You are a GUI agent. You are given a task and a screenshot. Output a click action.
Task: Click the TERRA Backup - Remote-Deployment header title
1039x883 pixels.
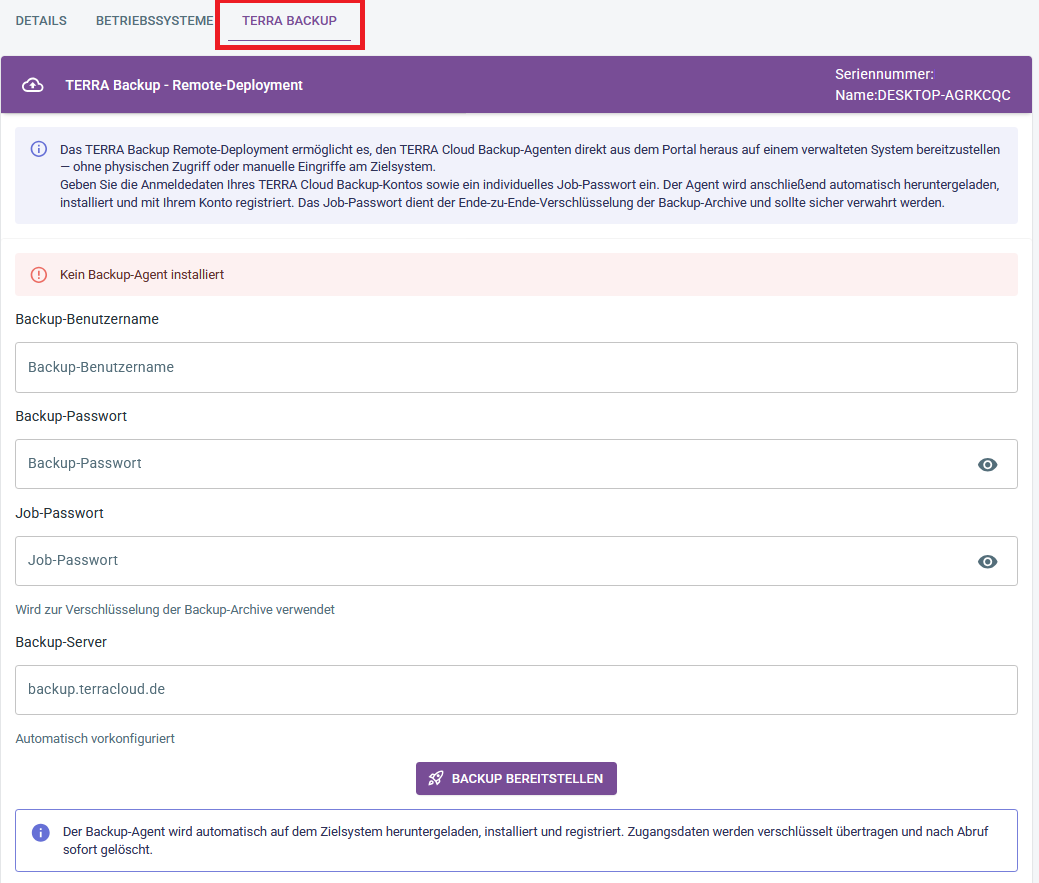pyautogui.click(x=184, y=85)
